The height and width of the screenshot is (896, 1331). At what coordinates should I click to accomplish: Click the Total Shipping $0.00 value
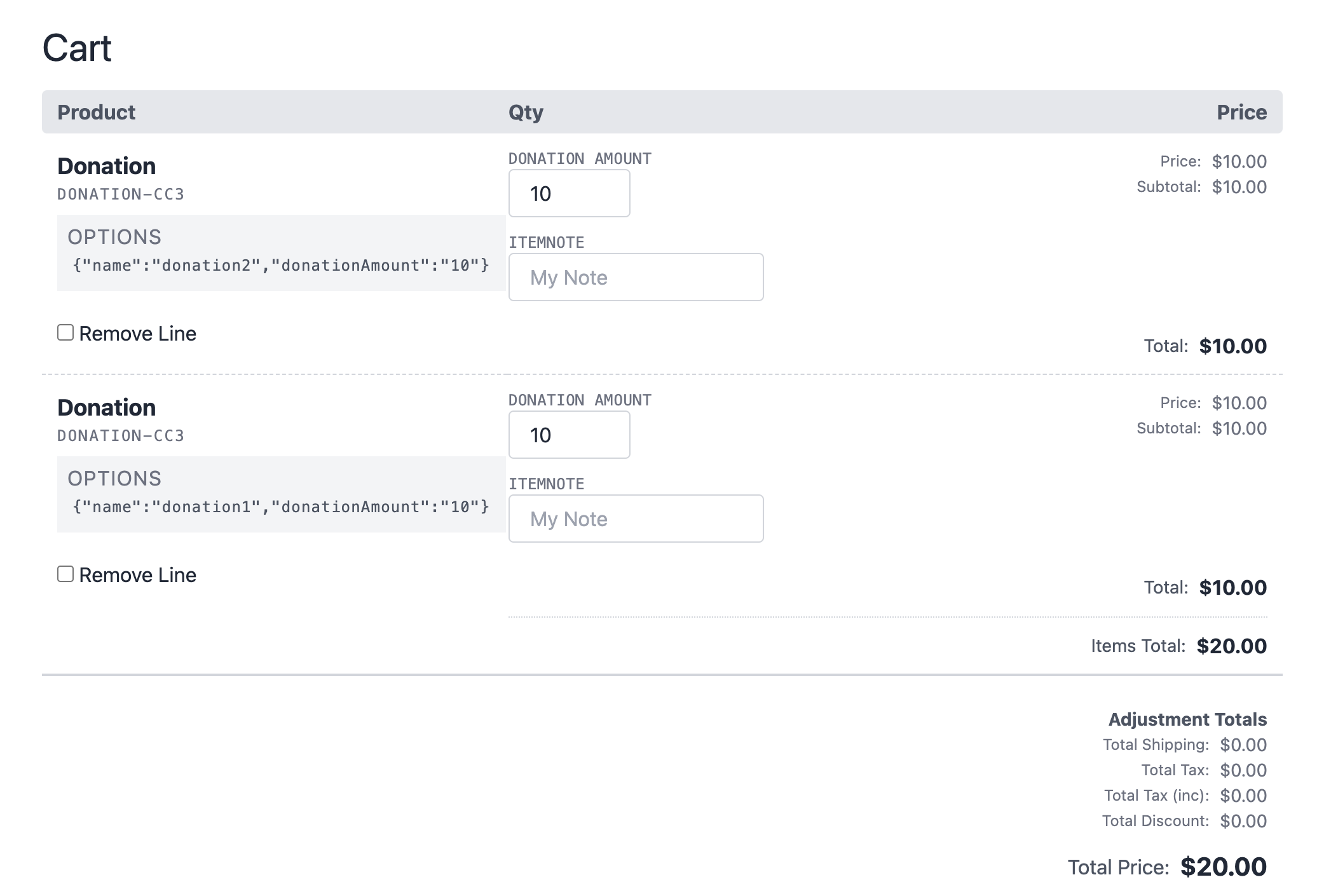click(x=1243, y=744)
